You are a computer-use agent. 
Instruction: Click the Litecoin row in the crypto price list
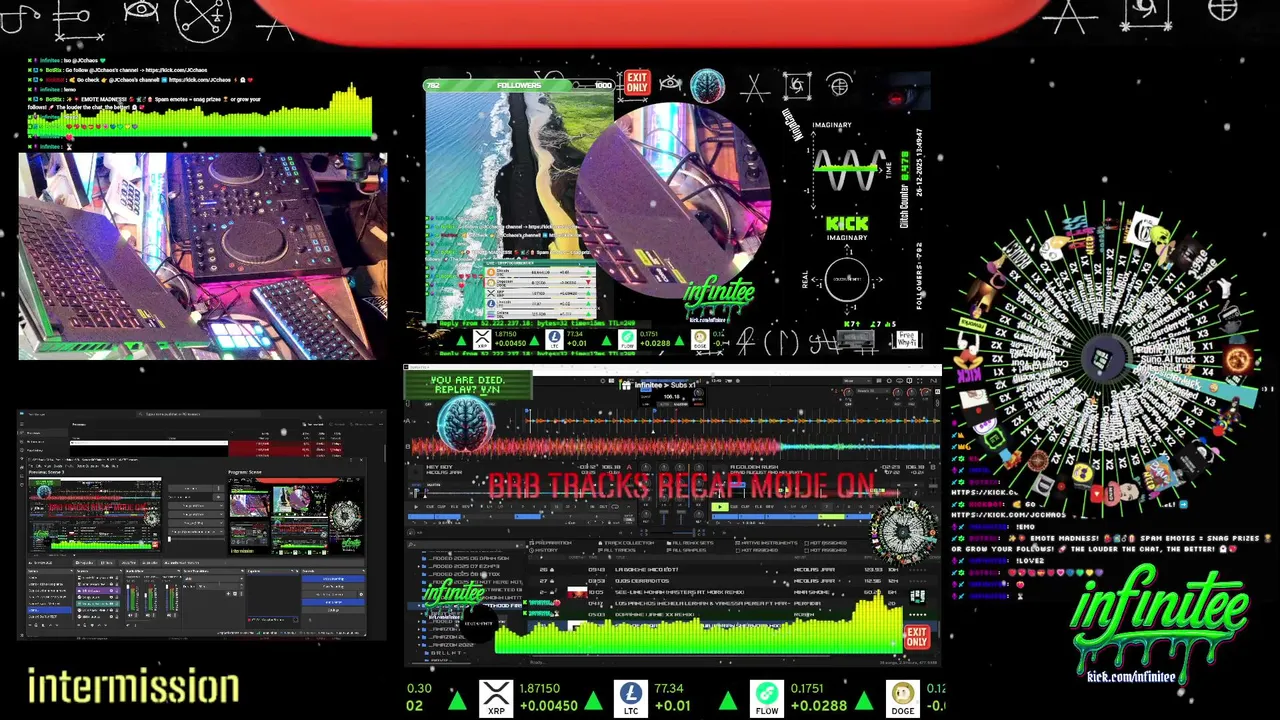(540, 304)
